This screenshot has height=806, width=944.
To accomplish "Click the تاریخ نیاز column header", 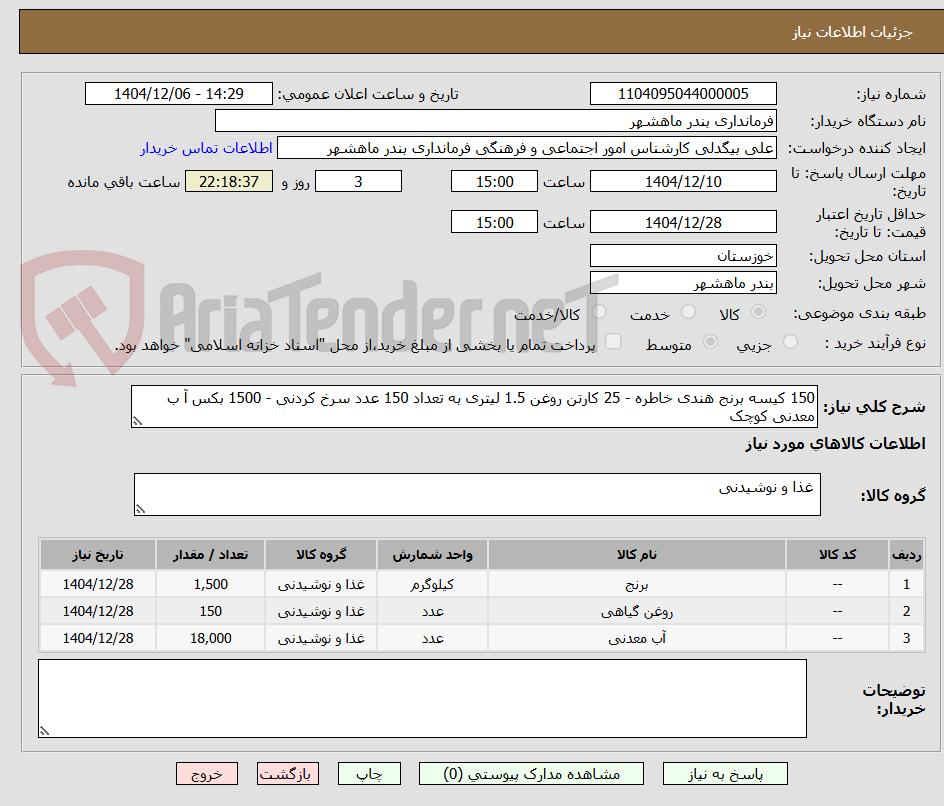I will pyautogui.click(x=98, y=554).
